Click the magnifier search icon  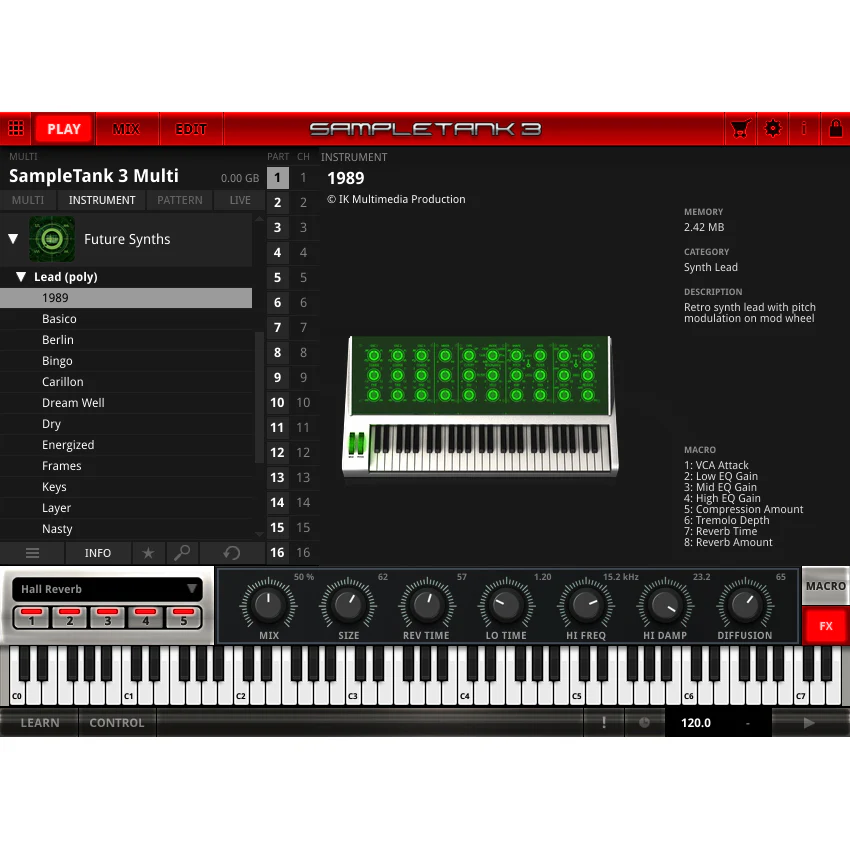click(x=182, y=553)
